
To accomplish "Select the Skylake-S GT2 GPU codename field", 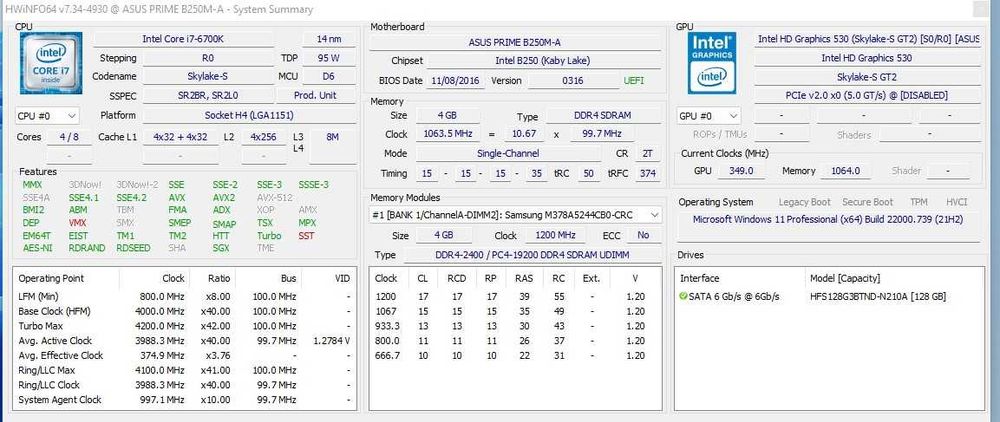I will 867,76.
